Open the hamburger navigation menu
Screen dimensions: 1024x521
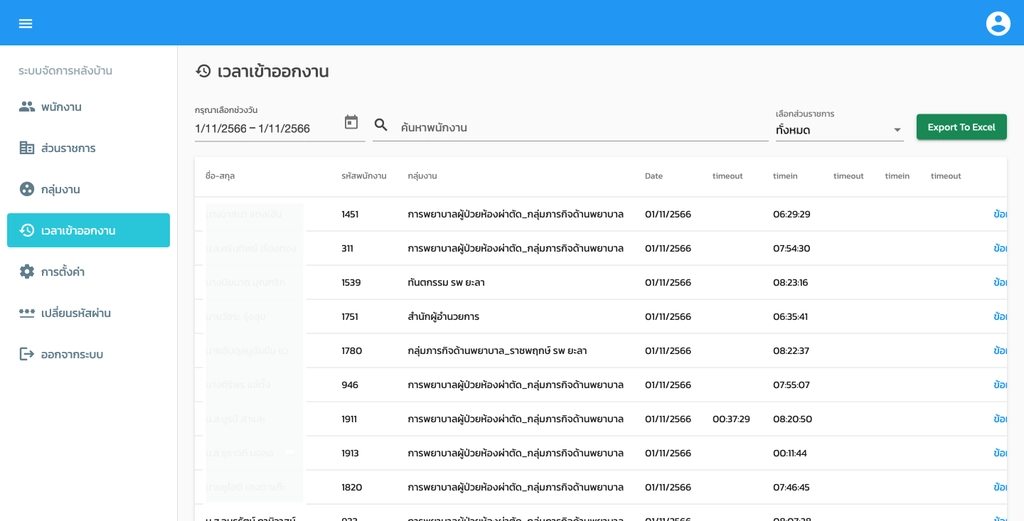(26, 23)
